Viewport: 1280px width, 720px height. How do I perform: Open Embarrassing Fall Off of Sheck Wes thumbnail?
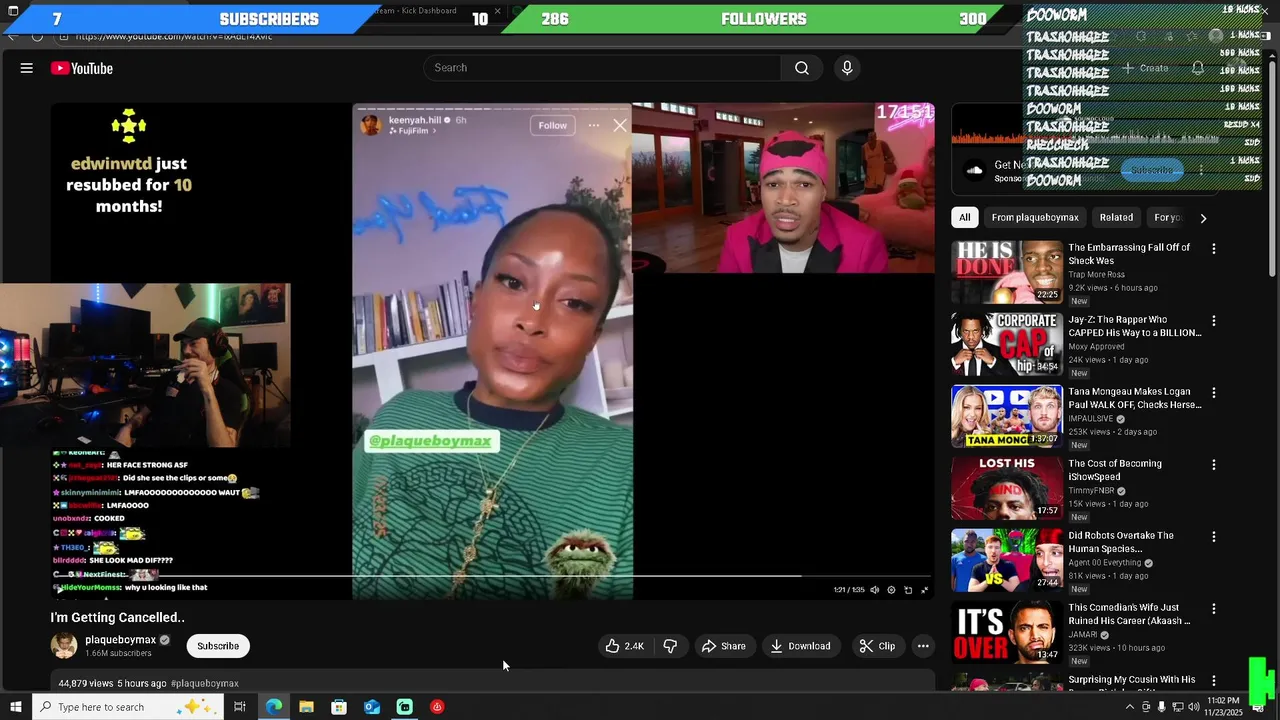(x=1007, y=272)
